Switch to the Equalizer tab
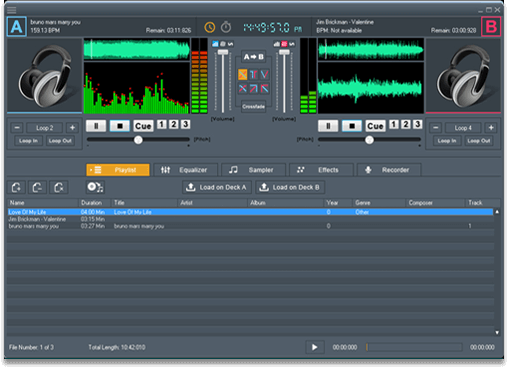Screen dimensions: 508x378 click(186, 170)
